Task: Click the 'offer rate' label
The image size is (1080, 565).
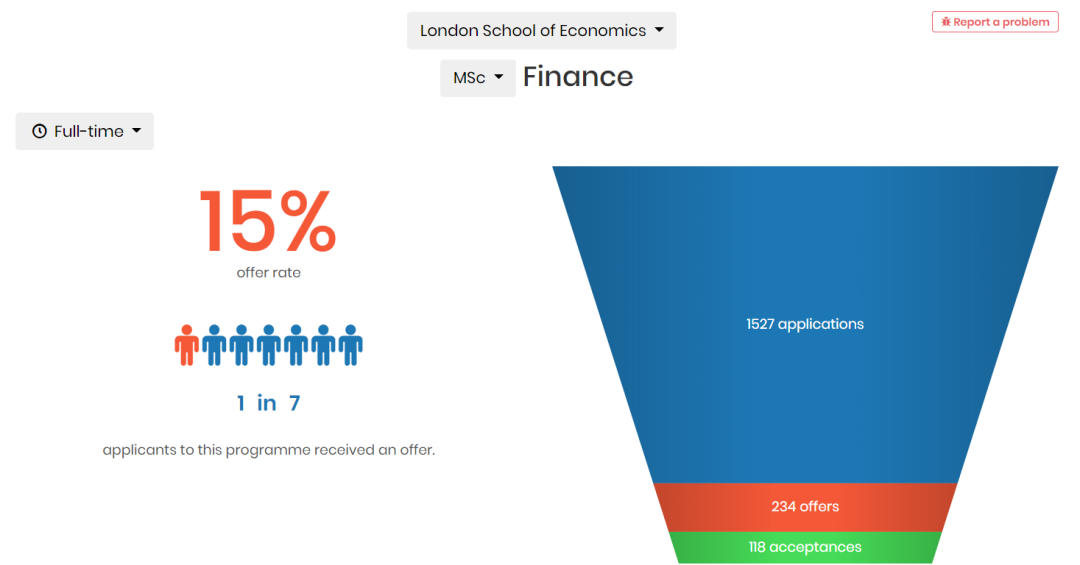Action: coord(269,272)
